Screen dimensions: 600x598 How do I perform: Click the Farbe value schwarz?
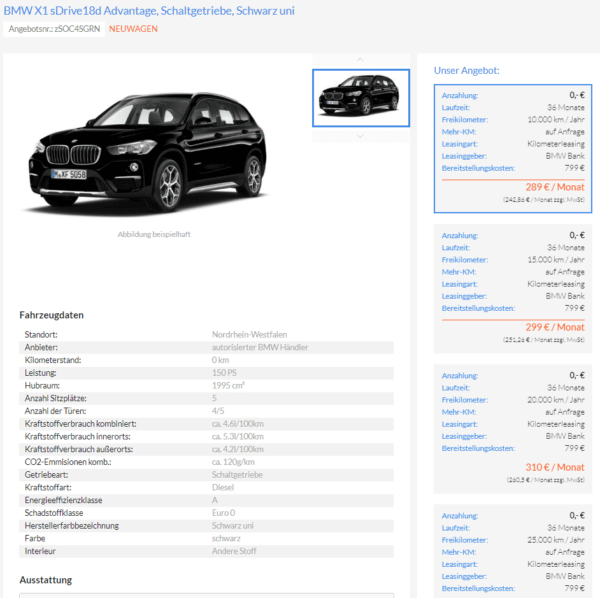[226, 538]
